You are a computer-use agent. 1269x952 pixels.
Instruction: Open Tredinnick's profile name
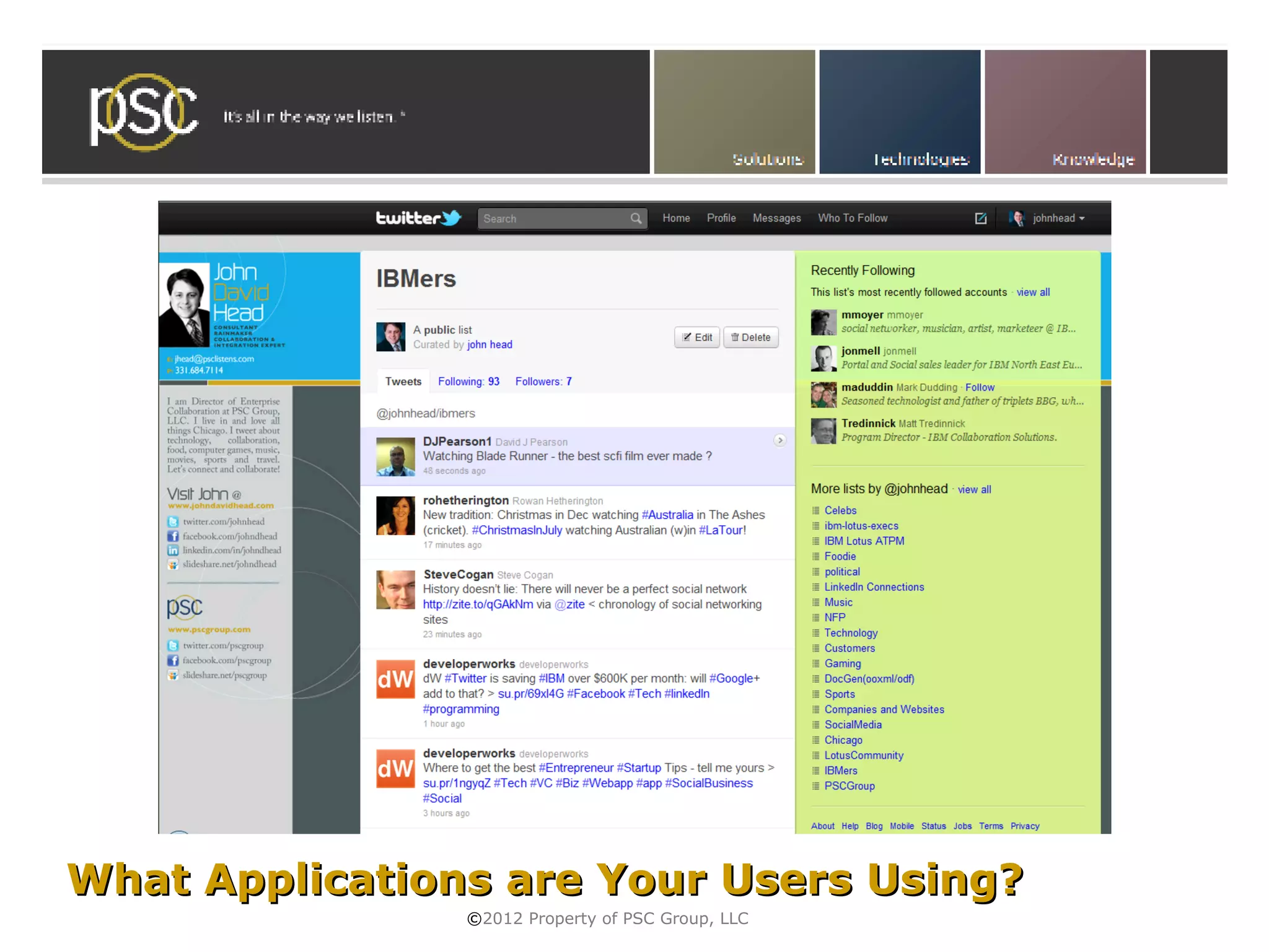coord(868,423)
